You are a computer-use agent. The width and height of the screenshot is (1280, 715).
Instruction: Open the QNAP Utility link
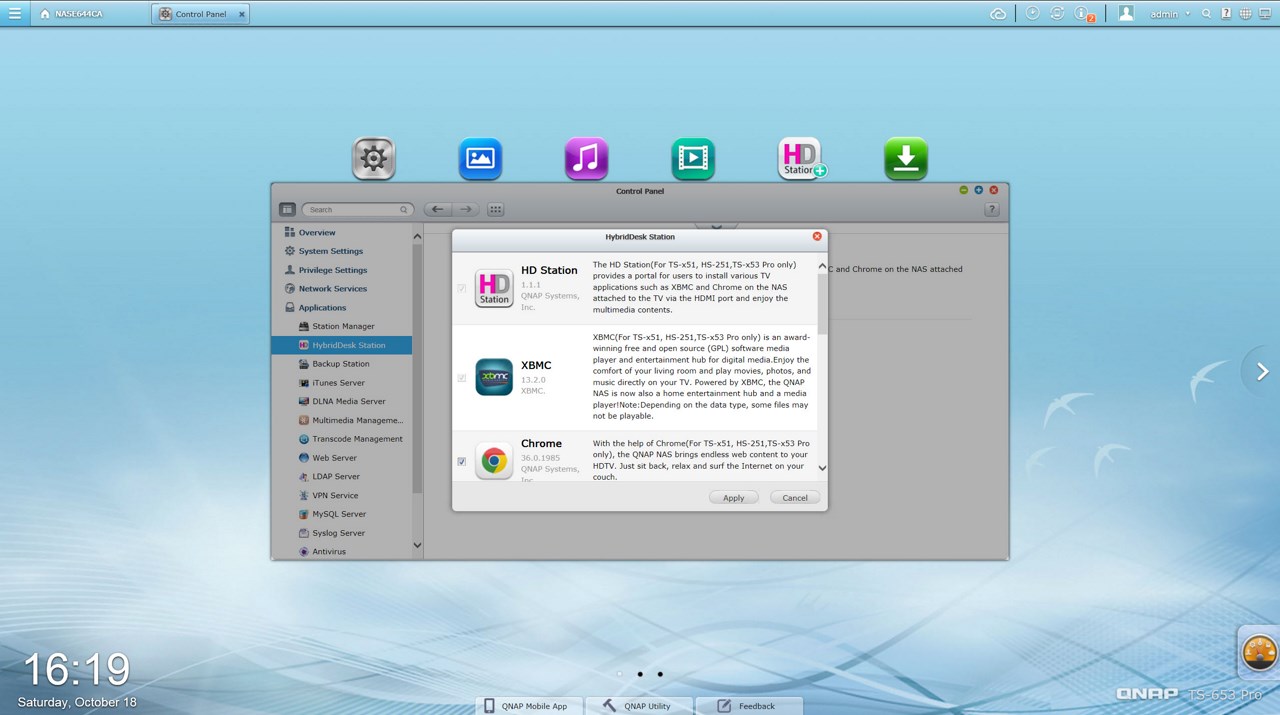click(638, 706)
